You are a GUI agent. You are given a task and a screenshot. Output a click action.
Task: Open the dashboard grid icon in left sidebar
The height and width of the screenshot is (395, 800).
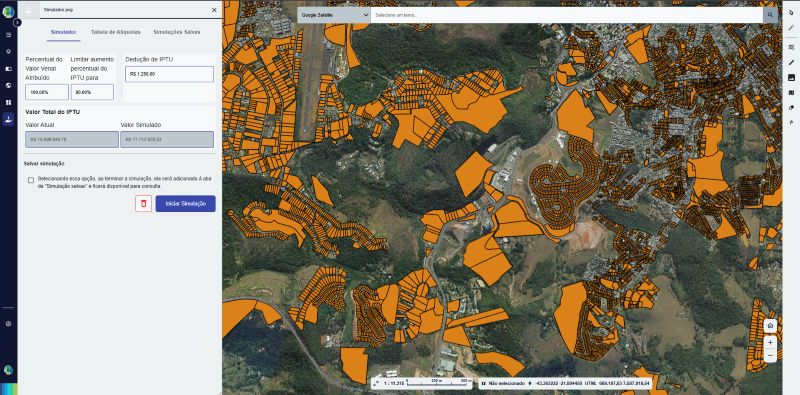(x=8, y=102)
